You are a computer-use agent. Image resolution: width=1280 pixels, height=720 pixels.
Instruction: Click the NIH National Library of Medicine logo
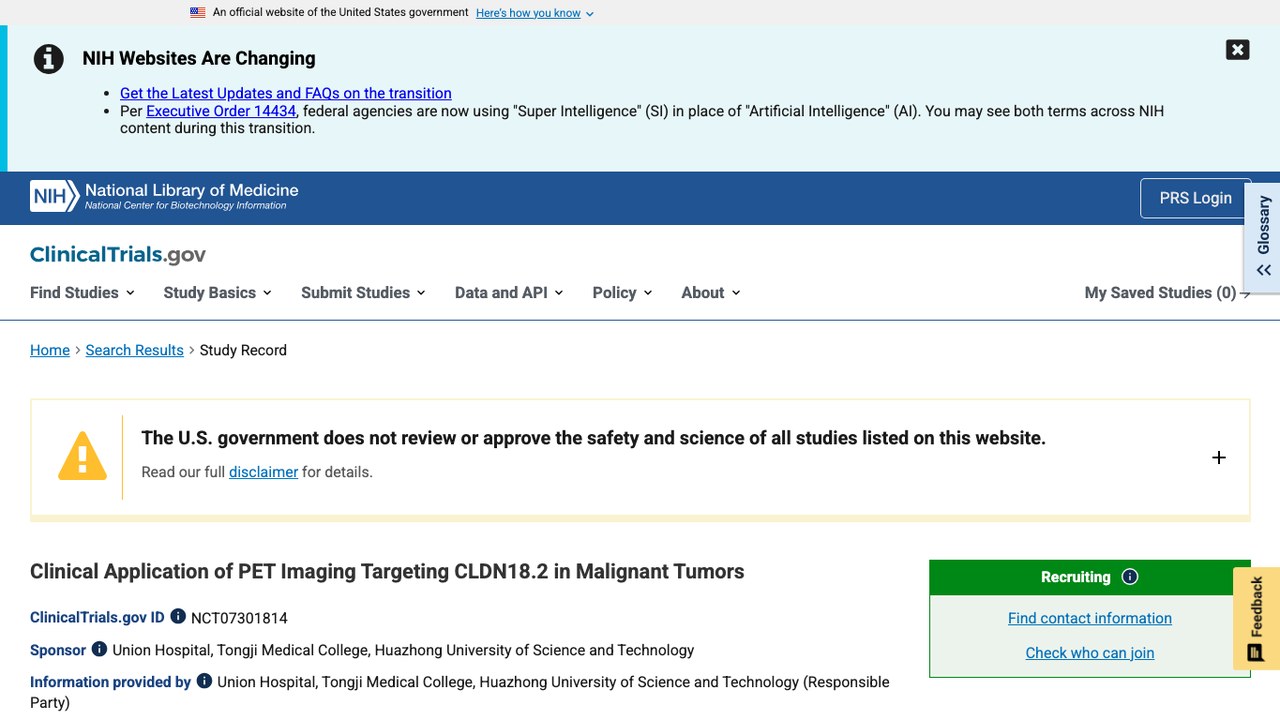click(164, 196)
